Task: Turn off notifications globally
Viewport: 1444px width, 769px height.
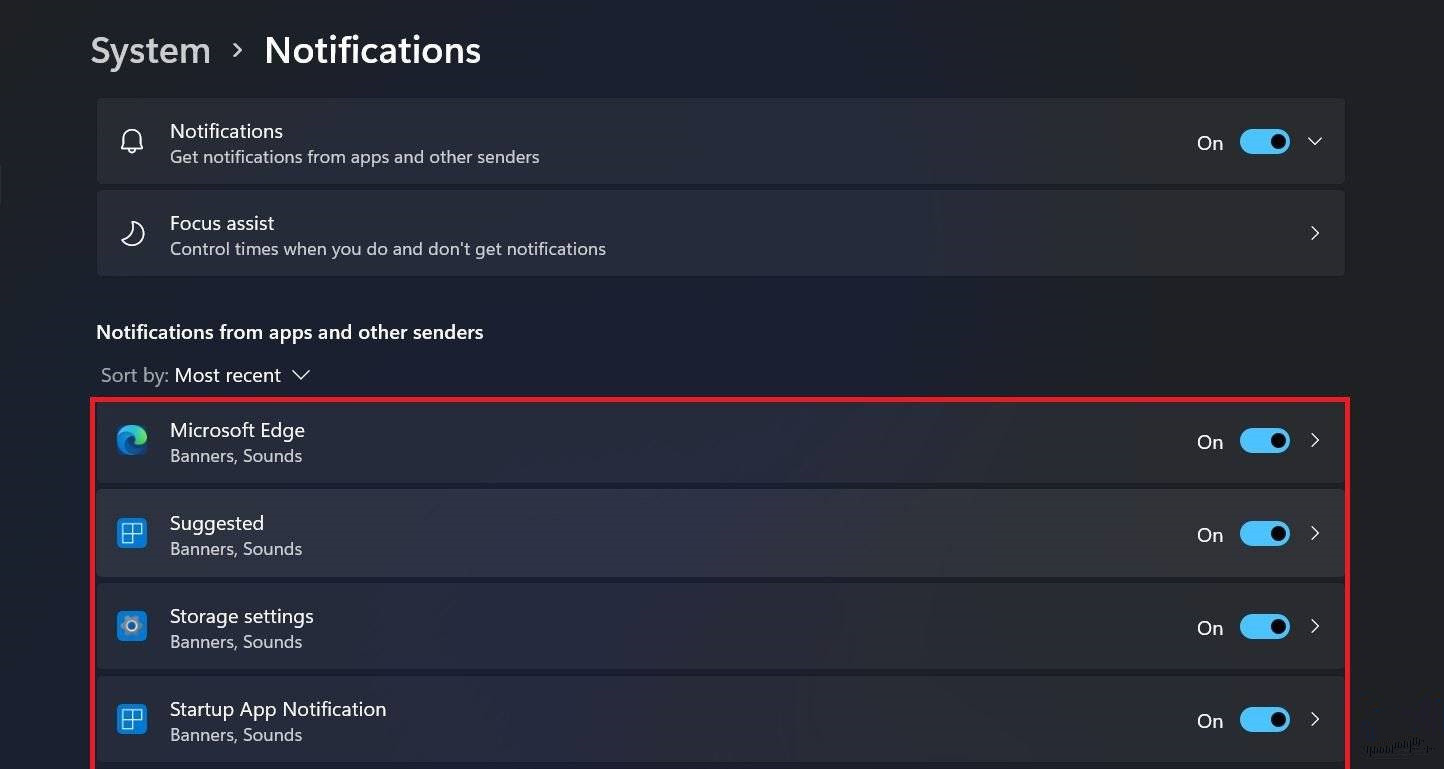Action: [x=1265, y=141]
